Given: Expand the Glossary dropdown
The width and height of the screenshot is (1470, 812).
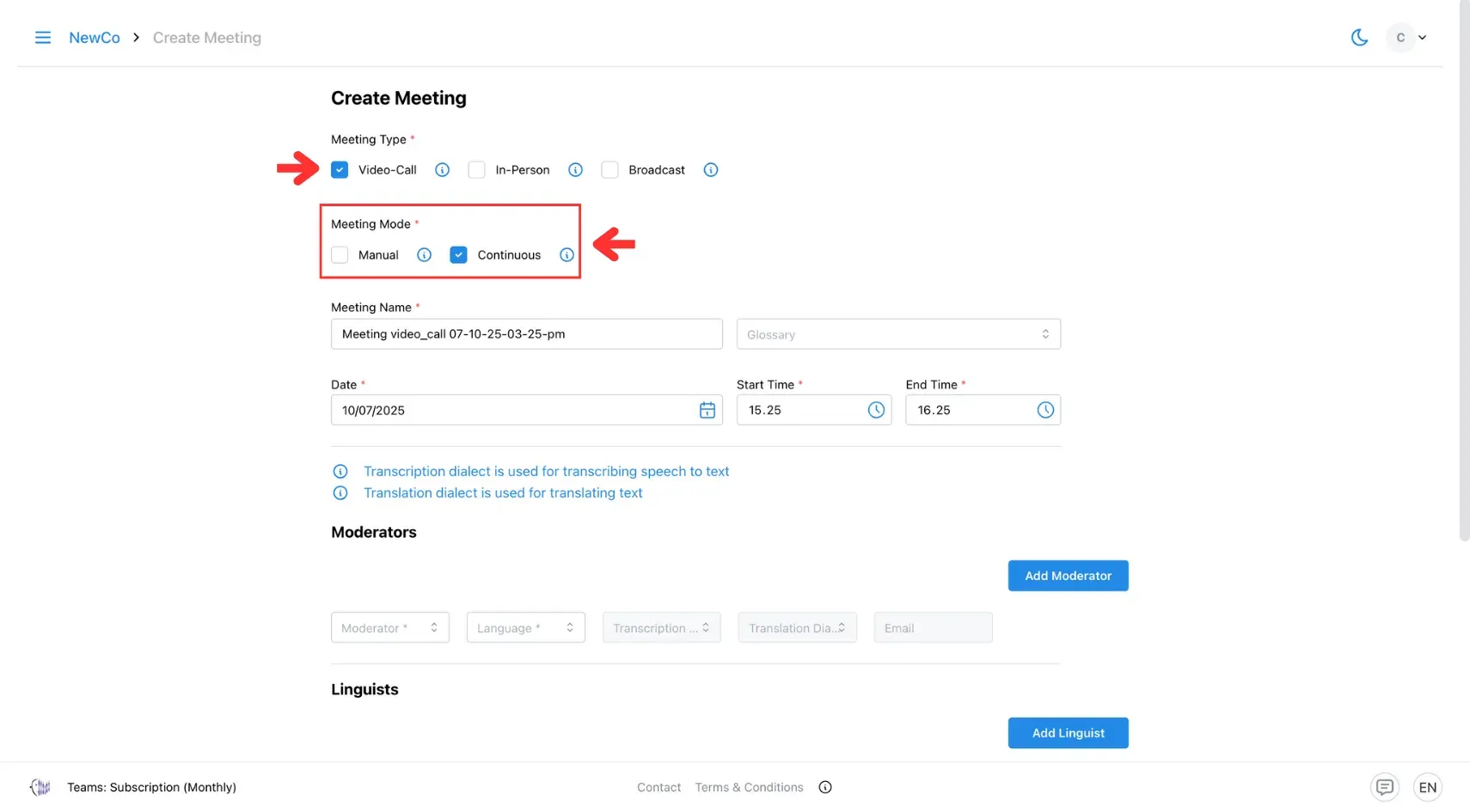Looking at the screenshot, I should click(897, 334).
